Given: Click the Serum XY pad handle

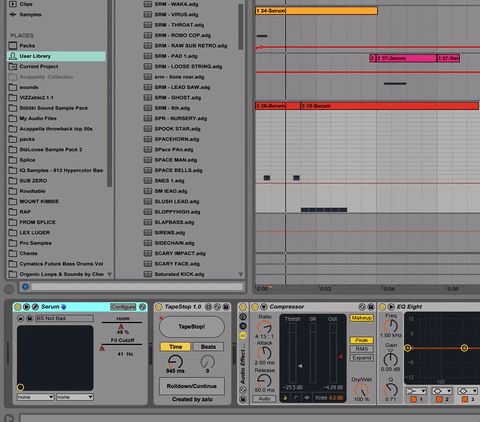Looking at the screenshot, I should 20,387.
